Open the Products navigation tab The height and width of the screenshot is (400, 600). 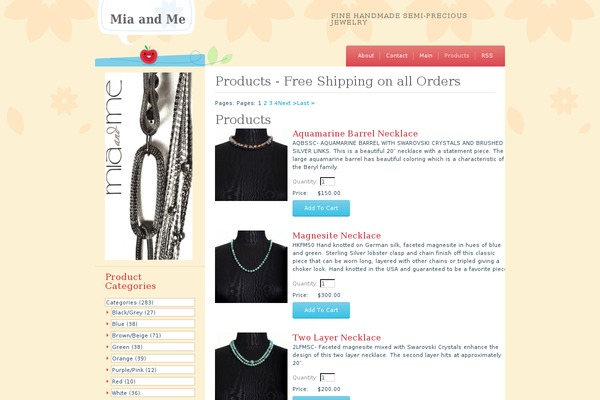457,56
